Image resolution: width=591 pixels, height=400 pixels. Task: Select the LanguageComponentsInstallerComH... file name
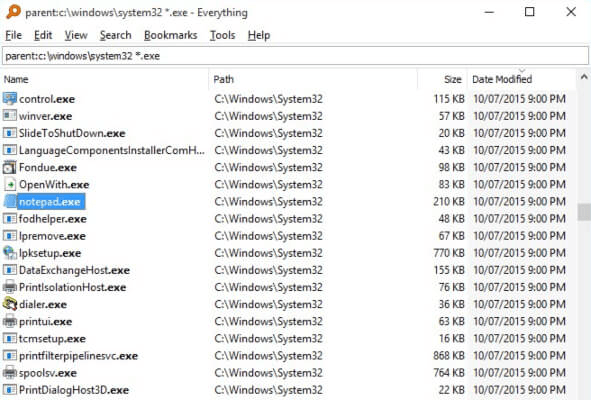click(112, 150)
